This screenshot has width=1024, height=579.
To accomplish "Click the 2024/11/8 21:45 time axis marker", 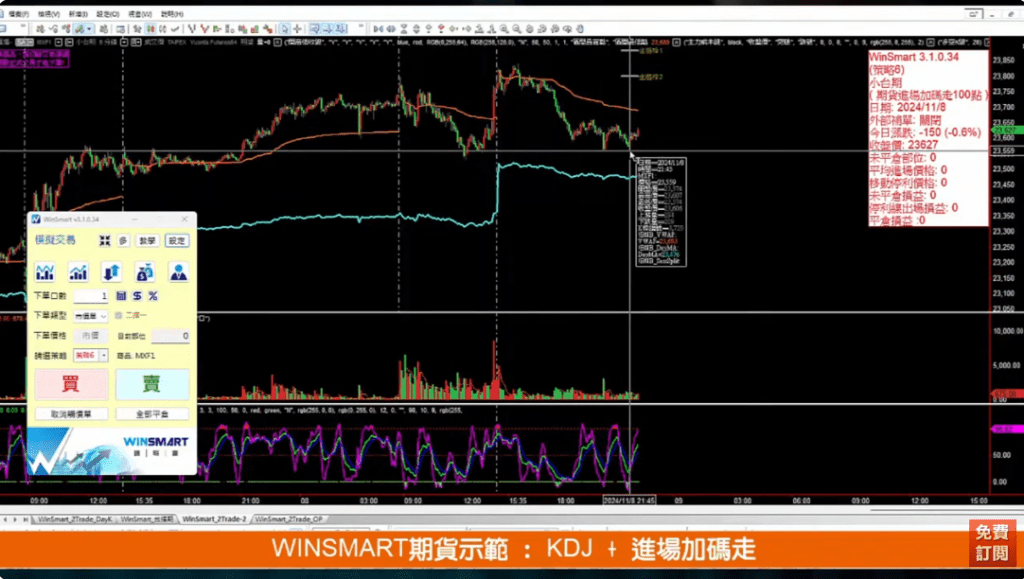I will [x=630, y=501].
